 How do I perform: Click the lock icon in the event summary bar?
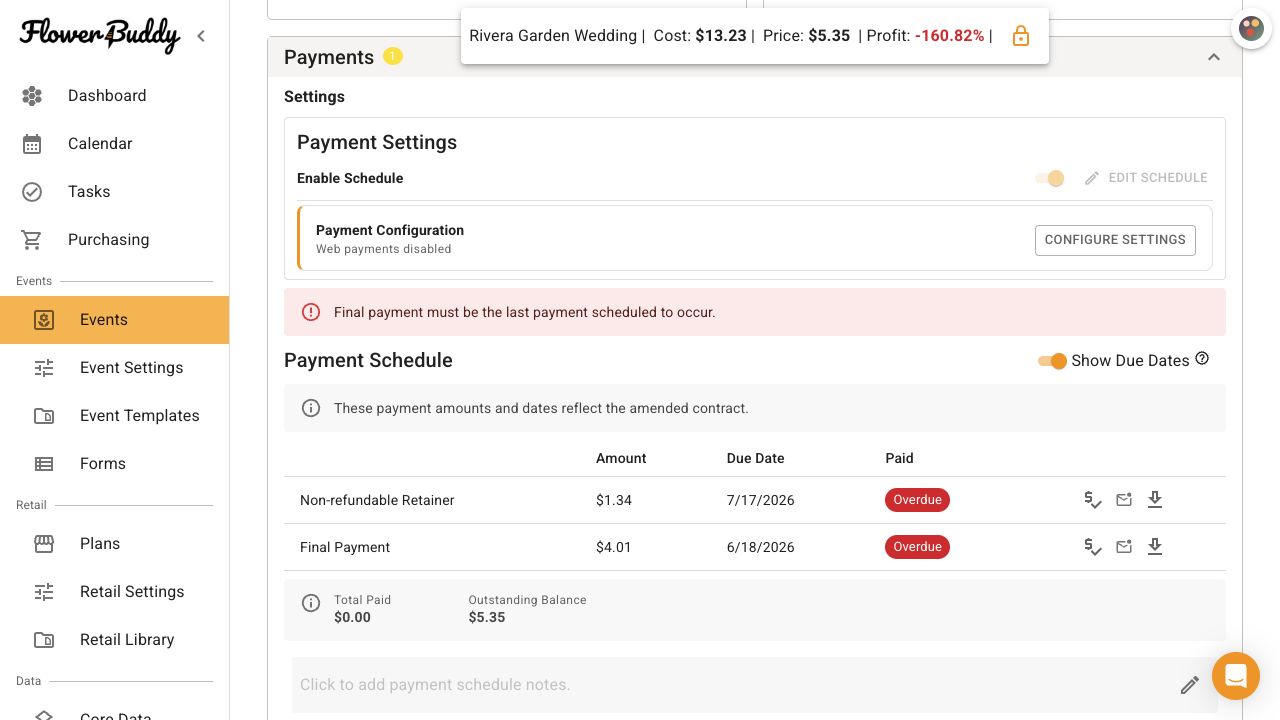pyautogui.click(x=1021, y=36)
